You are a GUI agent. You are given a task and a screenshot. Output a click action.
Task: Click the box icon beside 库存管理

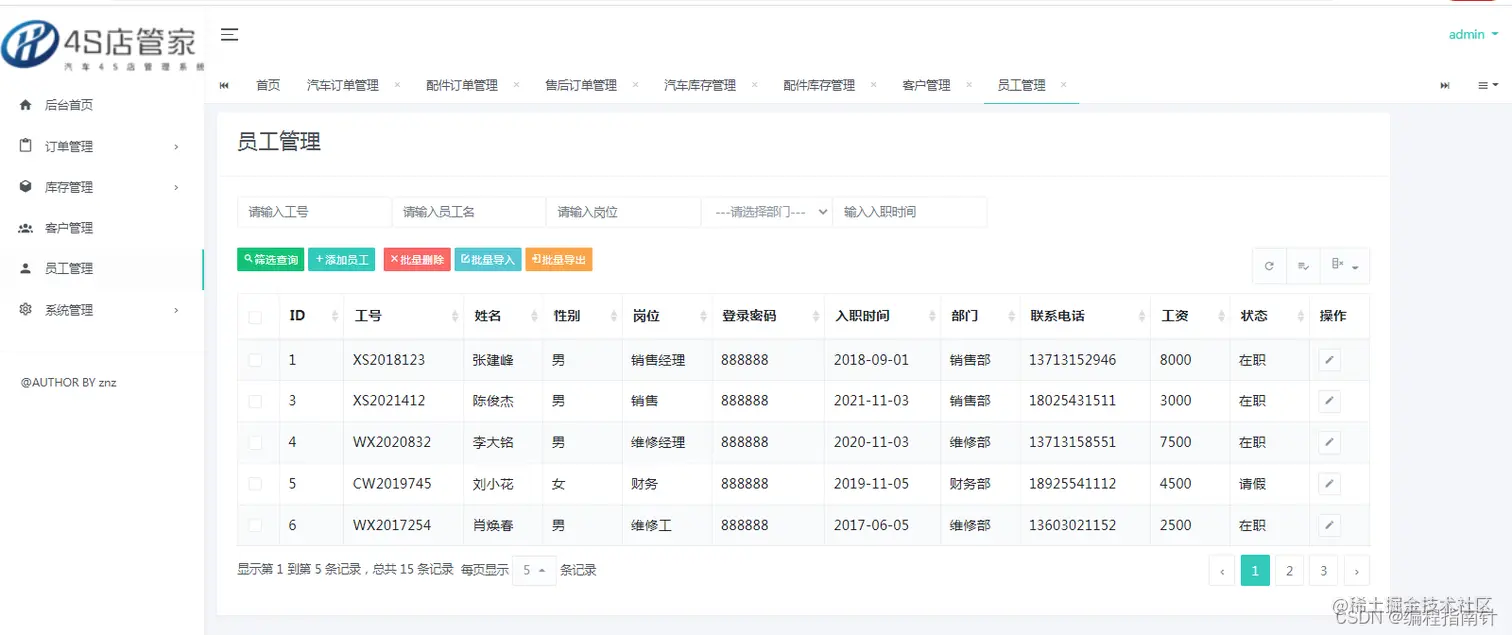click(x=26, y=187)
